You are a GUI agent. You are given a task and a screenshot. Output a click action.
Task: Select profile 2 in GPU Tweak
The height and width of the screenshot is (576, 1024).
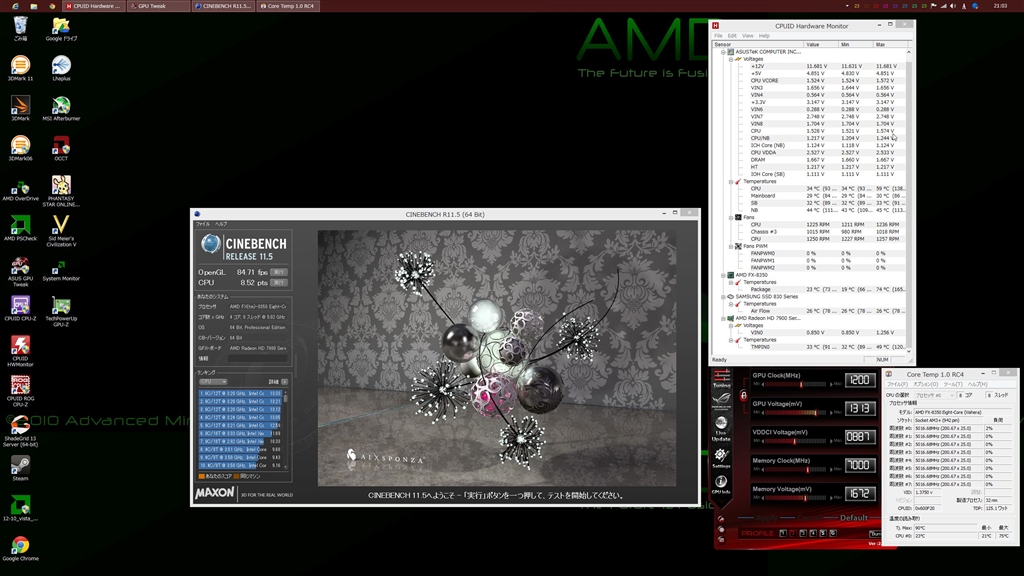click(793, 534)
